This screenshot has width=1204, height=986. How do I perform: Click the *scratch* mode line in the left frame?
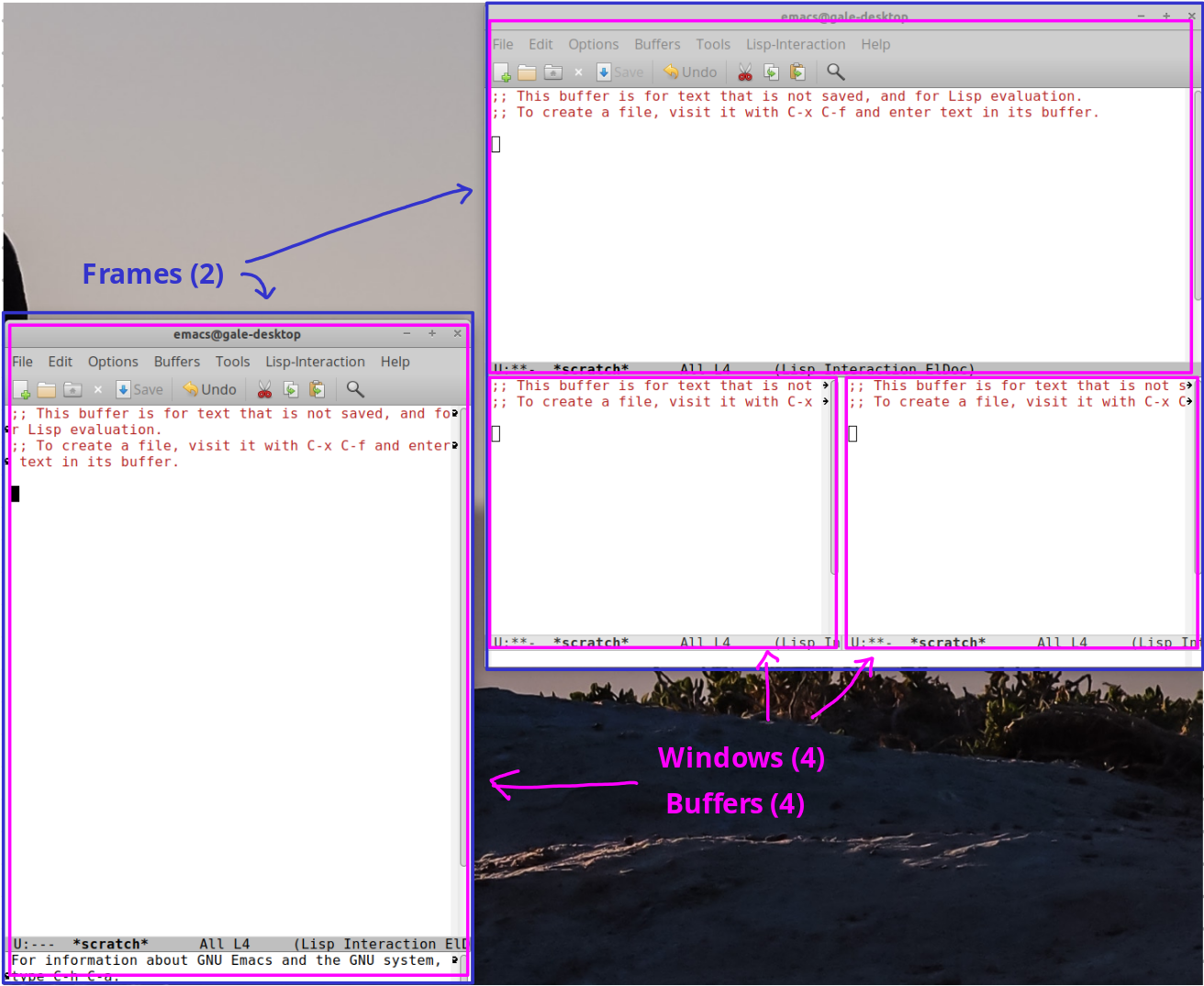pos(110,944)
